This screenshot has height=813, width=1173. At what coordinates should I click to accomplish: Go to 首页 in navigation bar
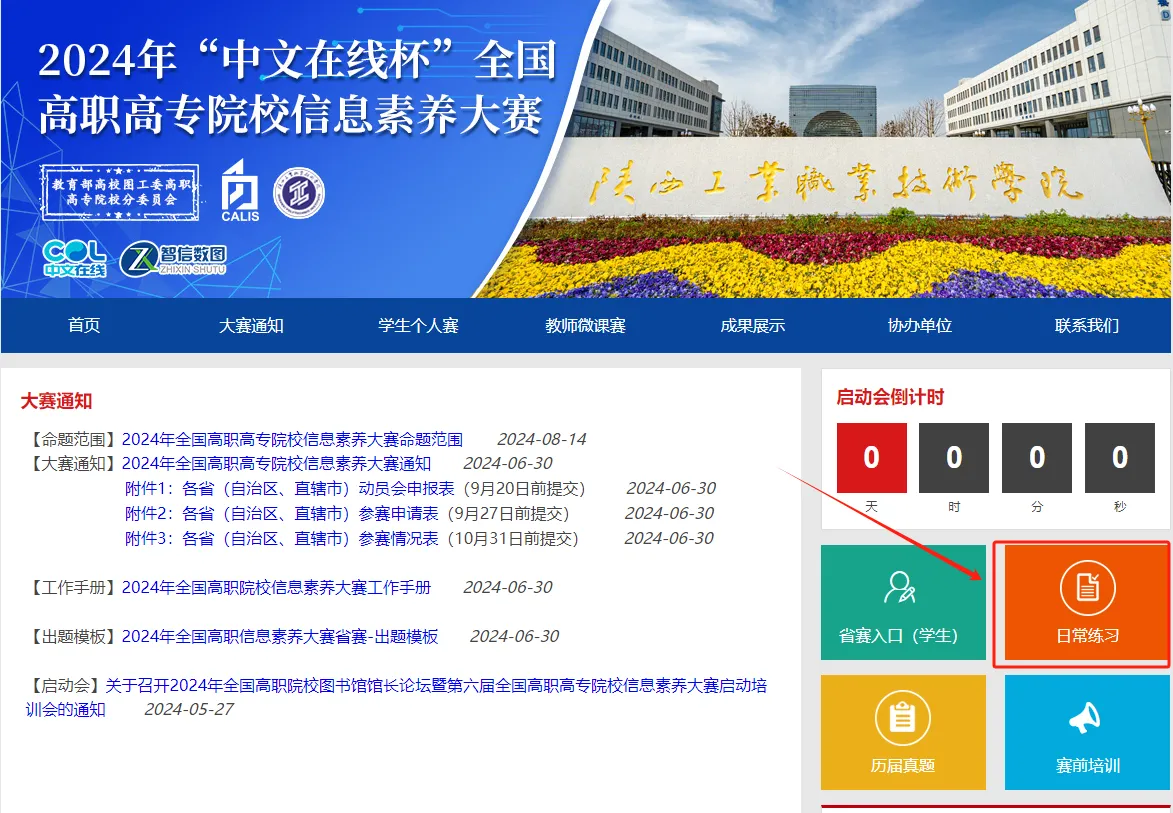click(84, 325)
